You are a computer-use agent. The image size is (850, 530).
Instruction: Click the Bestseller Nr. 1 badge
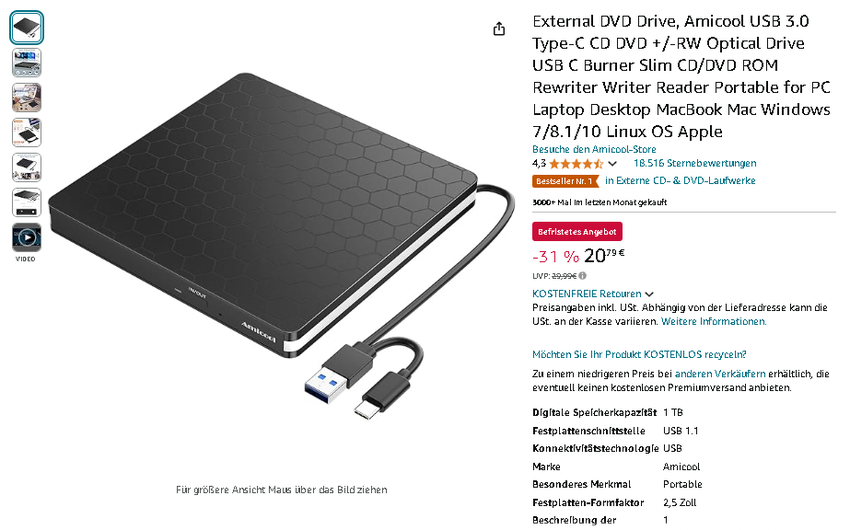[x=565, y=181]
